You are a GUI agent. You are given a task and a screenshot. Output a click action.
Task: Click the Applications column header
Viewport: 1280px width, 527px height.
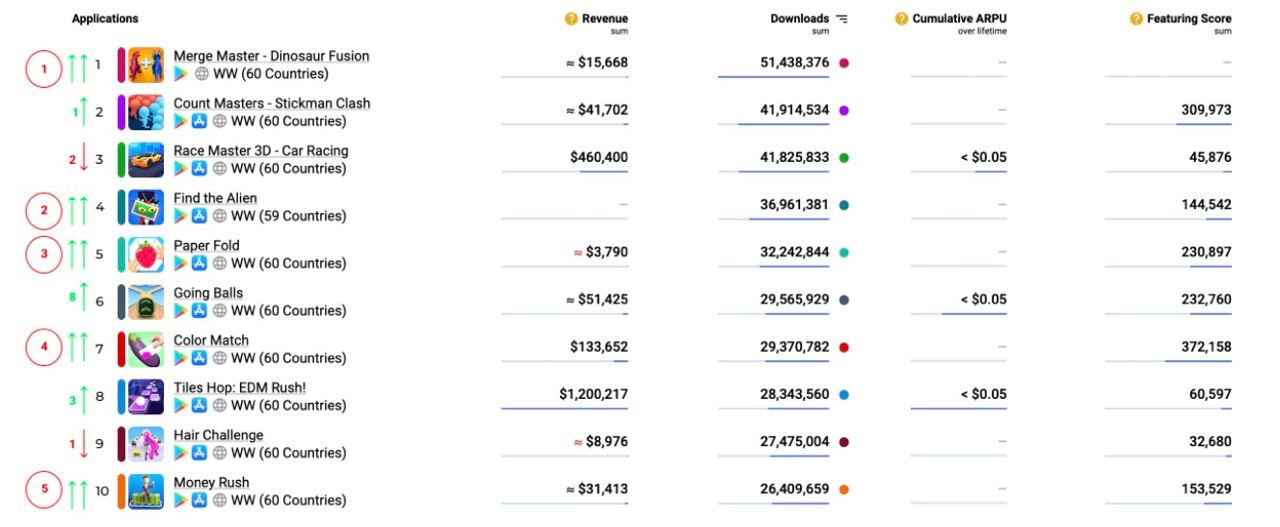click(105, 19)
